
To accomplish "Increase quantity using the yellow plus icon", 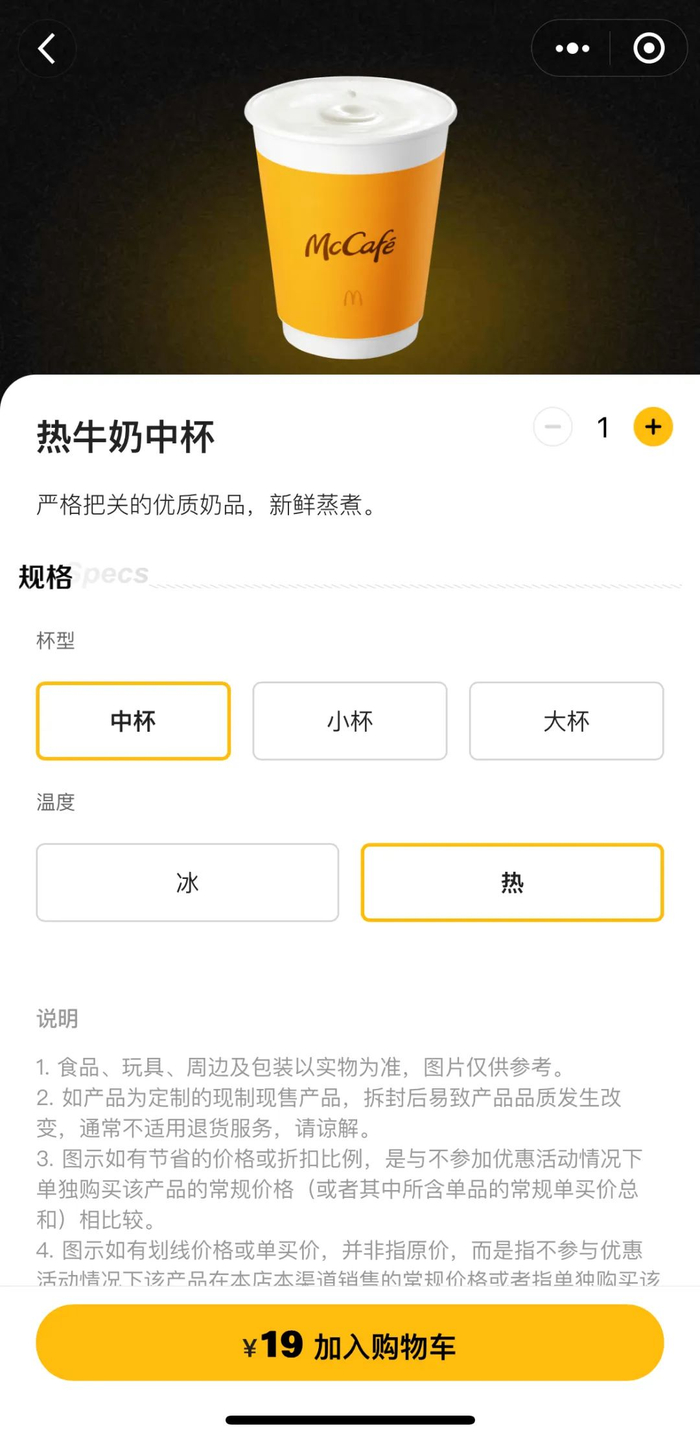I will point(652,426).
